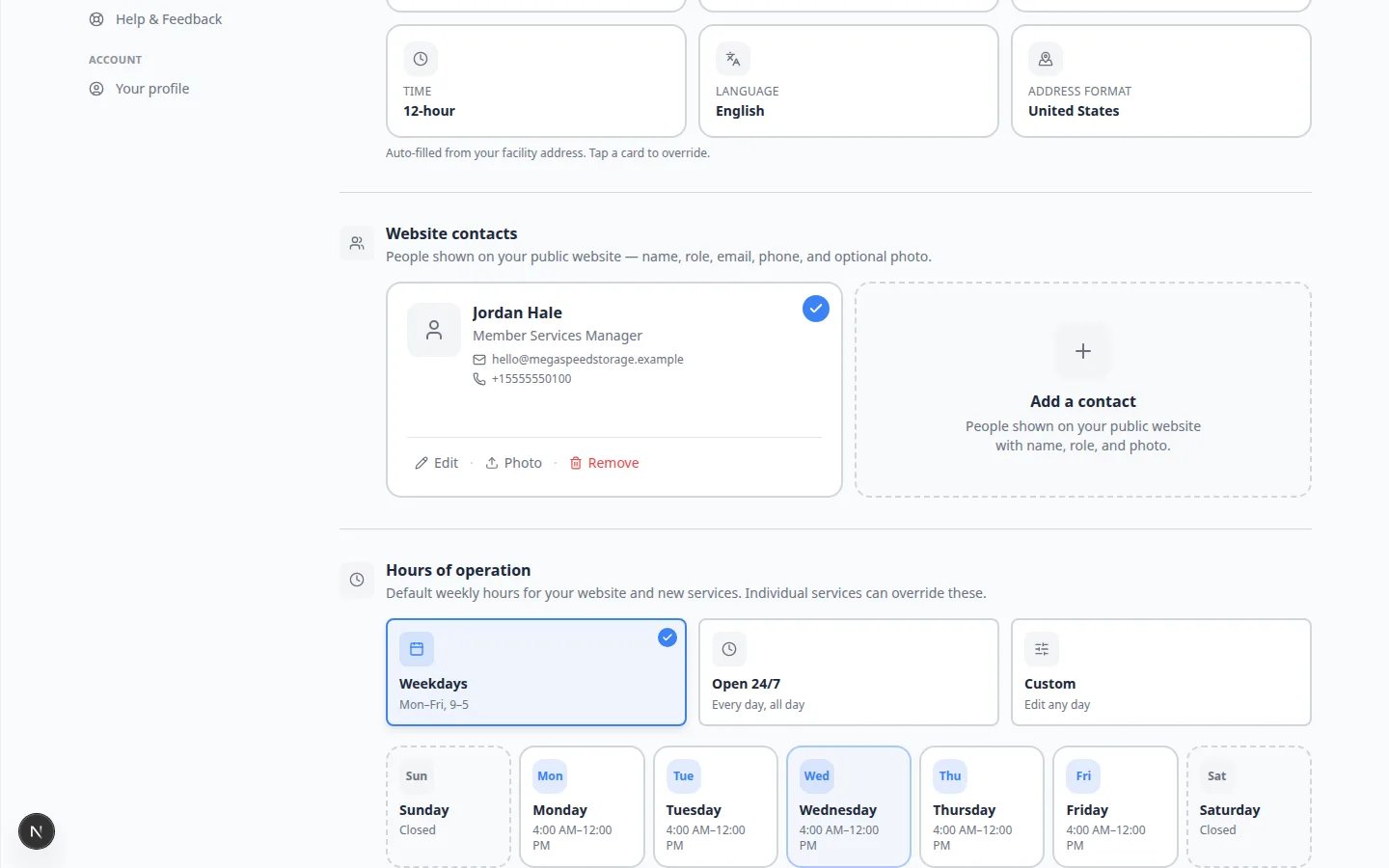Open Help & Feedback lifebuoy icon
This screenshot has height=868, width=1389.
click(x=96, y=19)
